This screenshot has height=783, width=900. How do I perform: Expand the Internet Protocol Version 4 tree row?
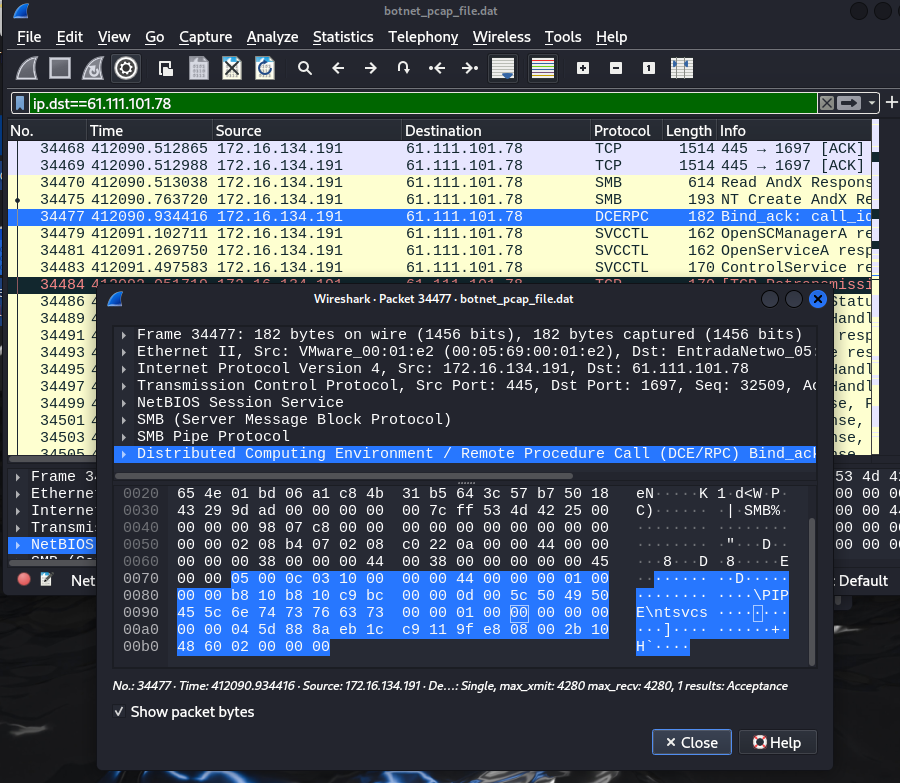click(x=124, y=368)
